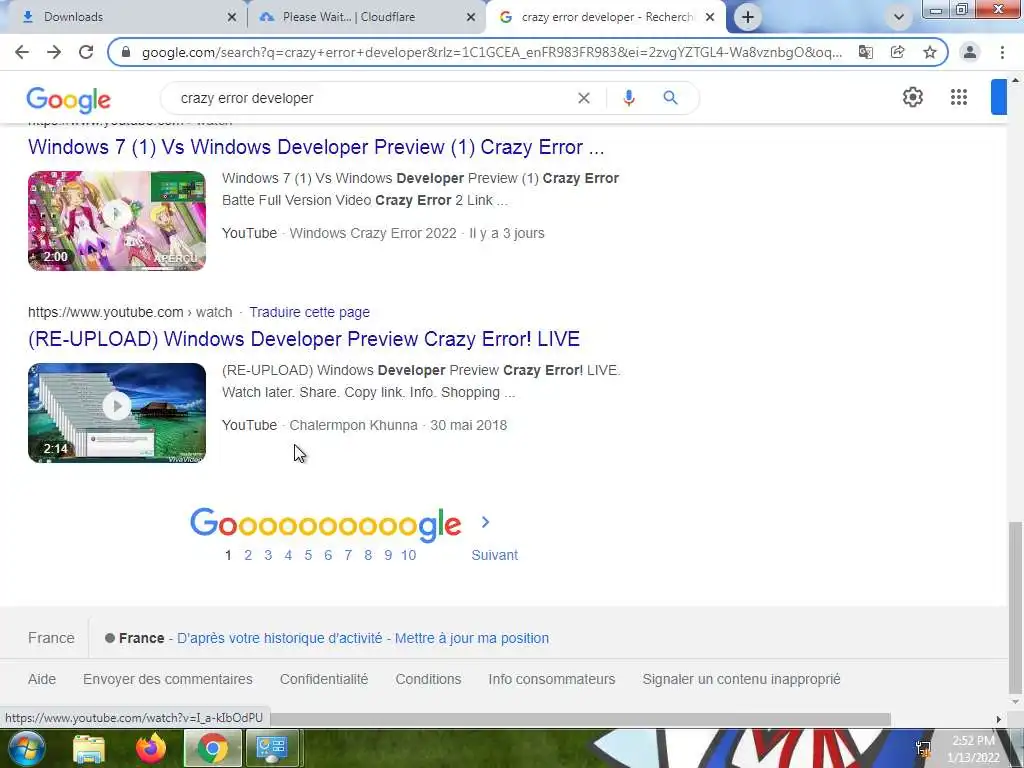The image size is (1024, 768).
Task: Open the Windows Start button
Action: coord(26,748)
